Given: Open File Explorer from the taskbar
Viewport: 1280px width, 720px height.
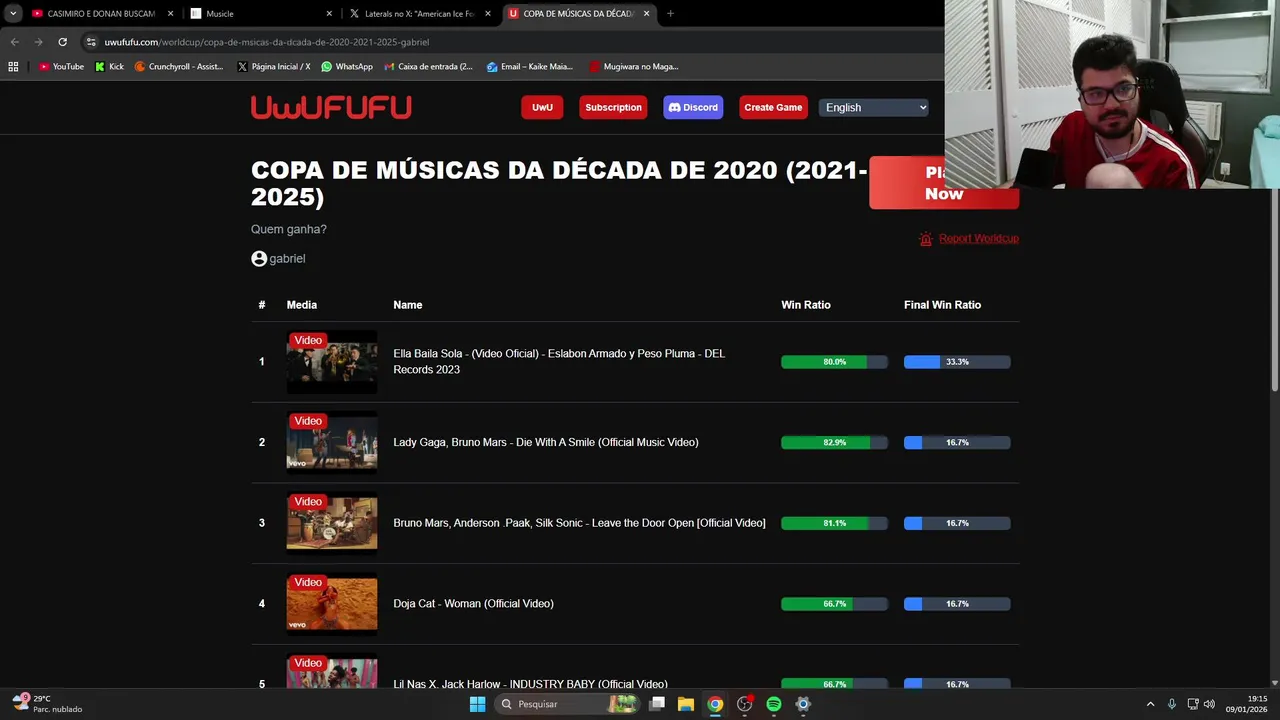Looking at the screenshot, I should [686, 704].
